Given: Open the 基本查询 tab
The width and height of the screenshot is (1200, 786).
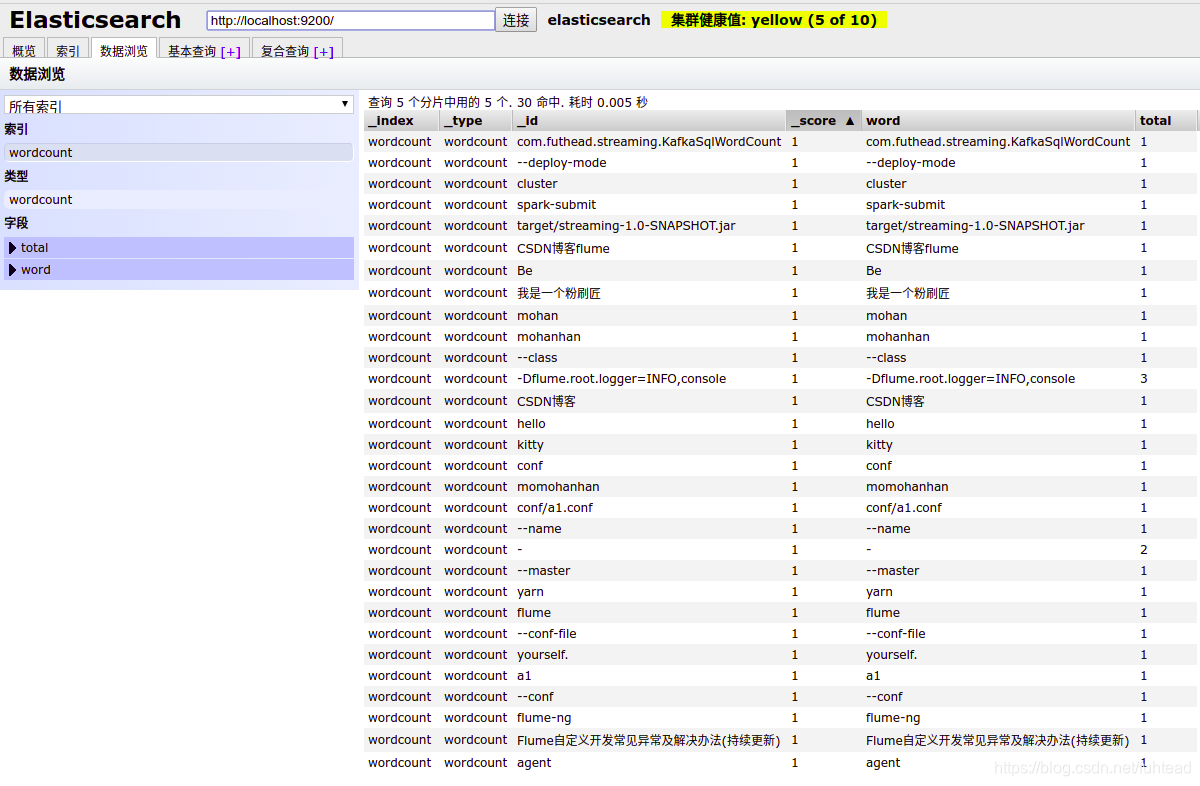Looking at the screenshot, I should click(x=192, y=51).
